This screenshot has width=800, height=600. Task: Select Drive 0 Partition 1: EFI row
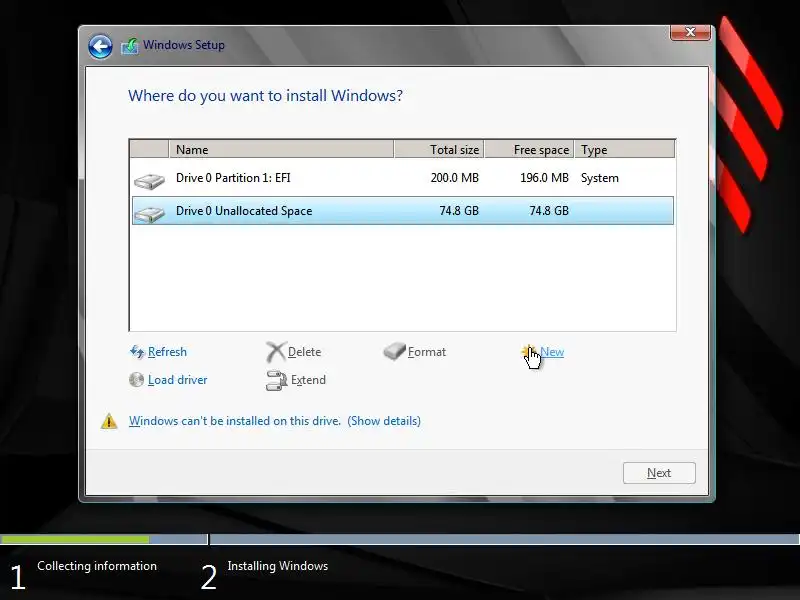coord(403,178)
